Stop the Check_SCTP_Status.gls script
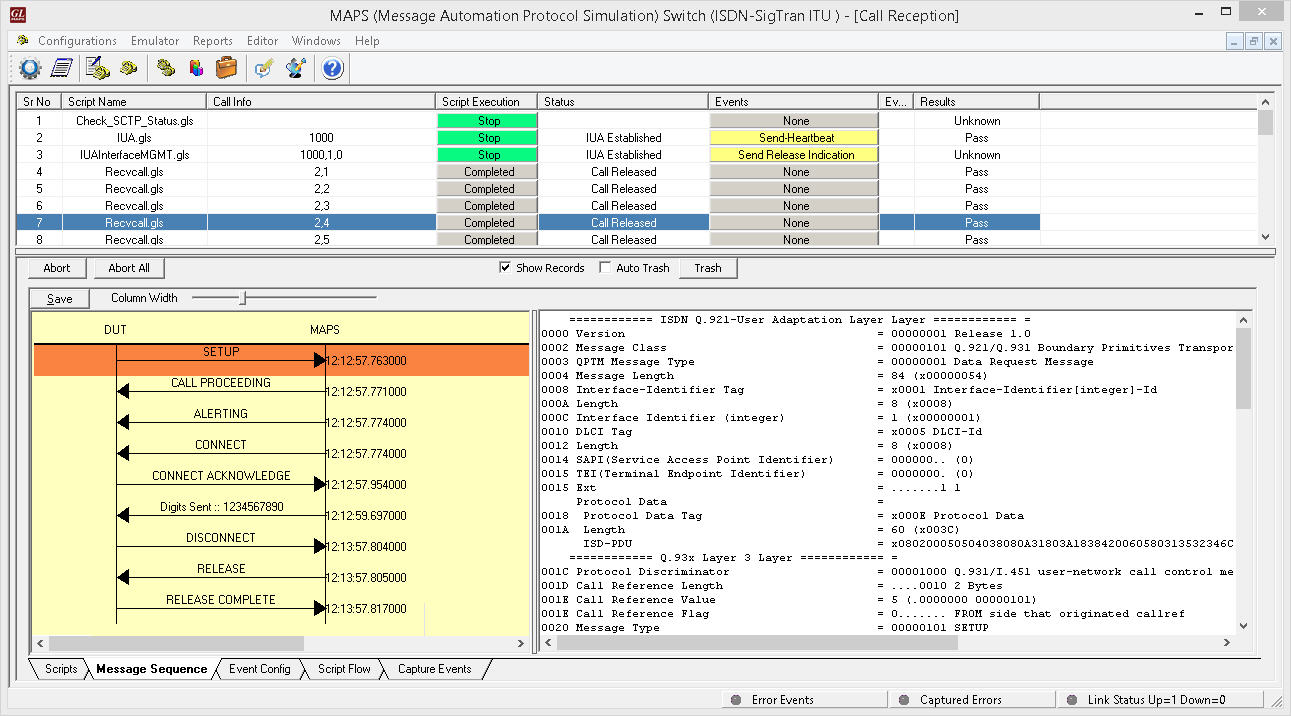 489,121
